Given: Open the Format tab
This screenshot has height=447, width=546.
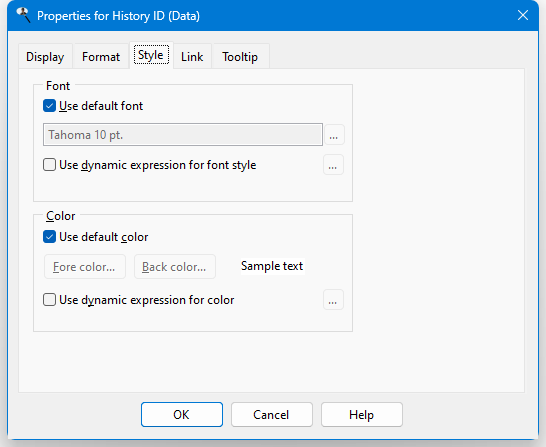Looking at the screenshot, I should click(101, 56).
